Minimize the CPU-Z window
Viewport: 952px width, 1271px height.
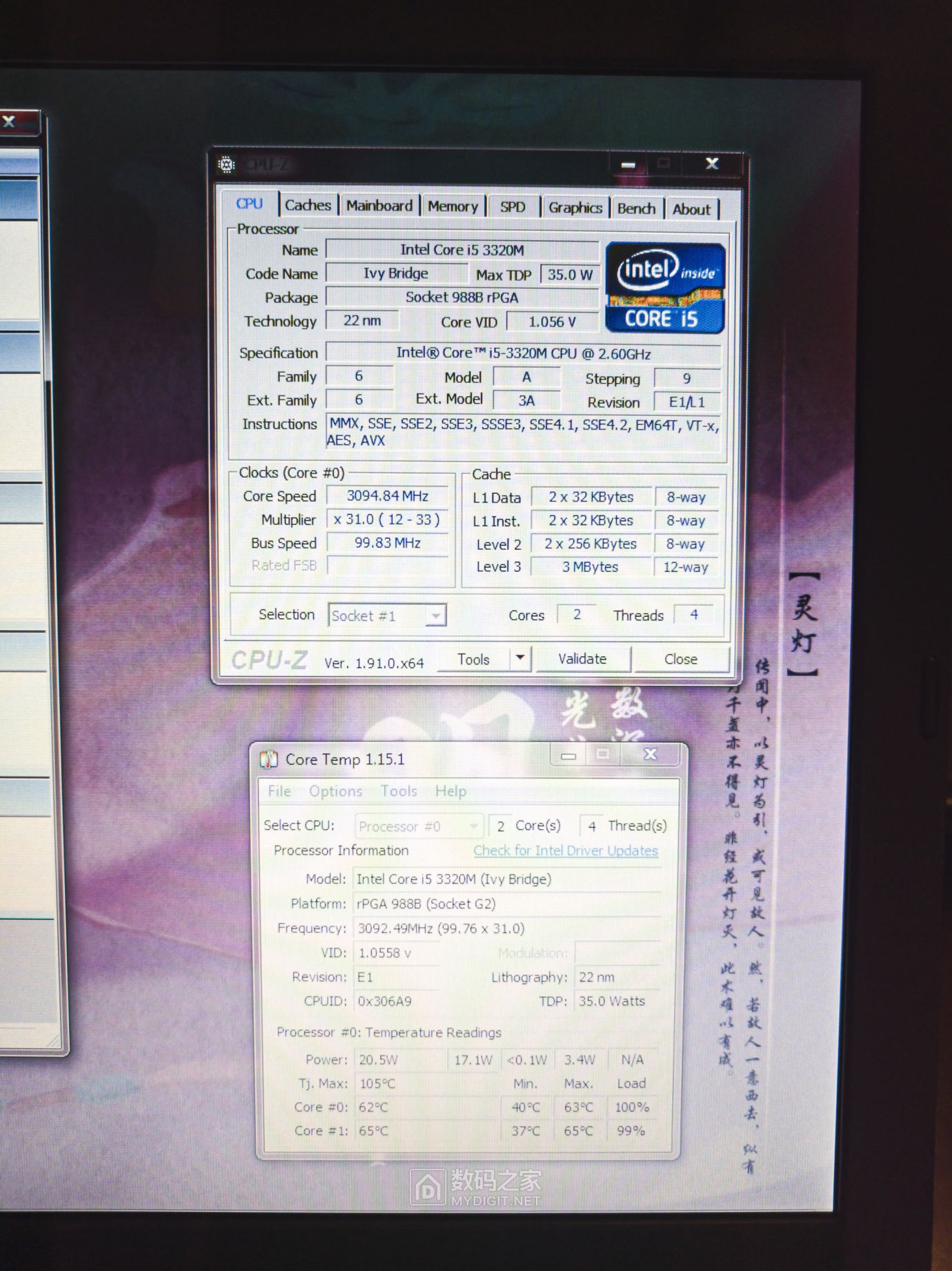click(x=628, y=165)
